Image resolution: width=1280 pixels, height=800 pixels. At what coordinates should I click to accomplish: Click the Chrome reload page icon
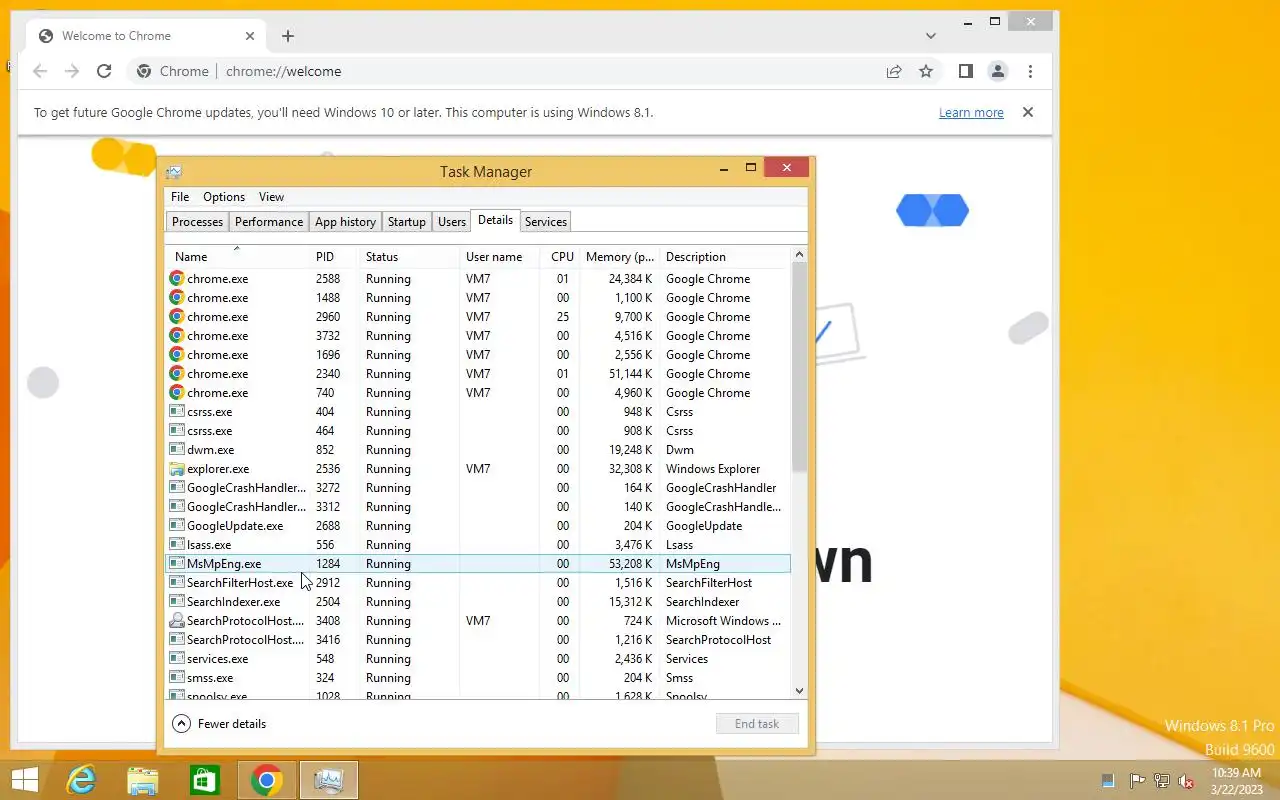tap(104, 71)
